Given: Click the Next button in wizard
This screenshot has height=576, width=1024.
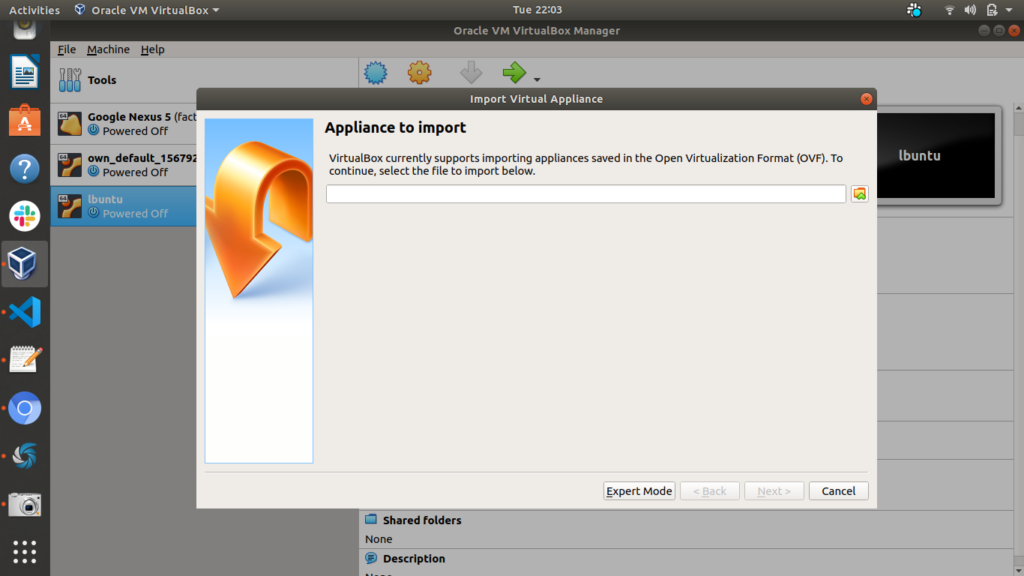Looking at the screenshot, I should point(774,490).
